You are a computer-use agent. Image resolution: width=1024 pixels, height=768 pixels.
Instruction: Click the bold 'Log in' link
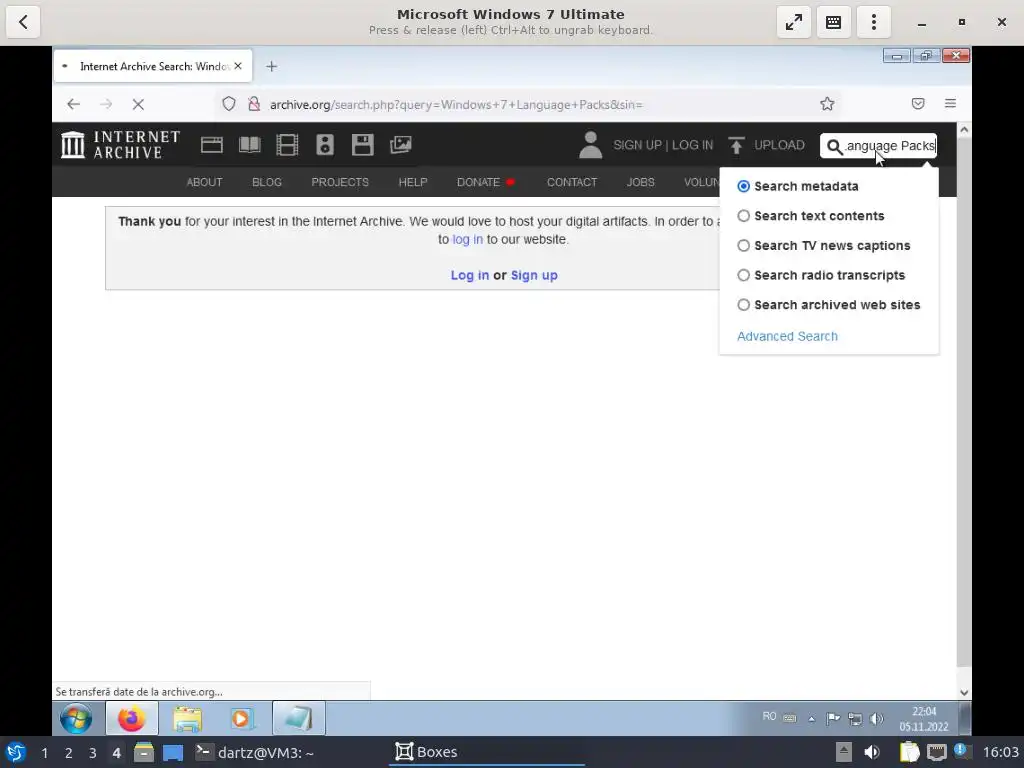coord(470,276)
